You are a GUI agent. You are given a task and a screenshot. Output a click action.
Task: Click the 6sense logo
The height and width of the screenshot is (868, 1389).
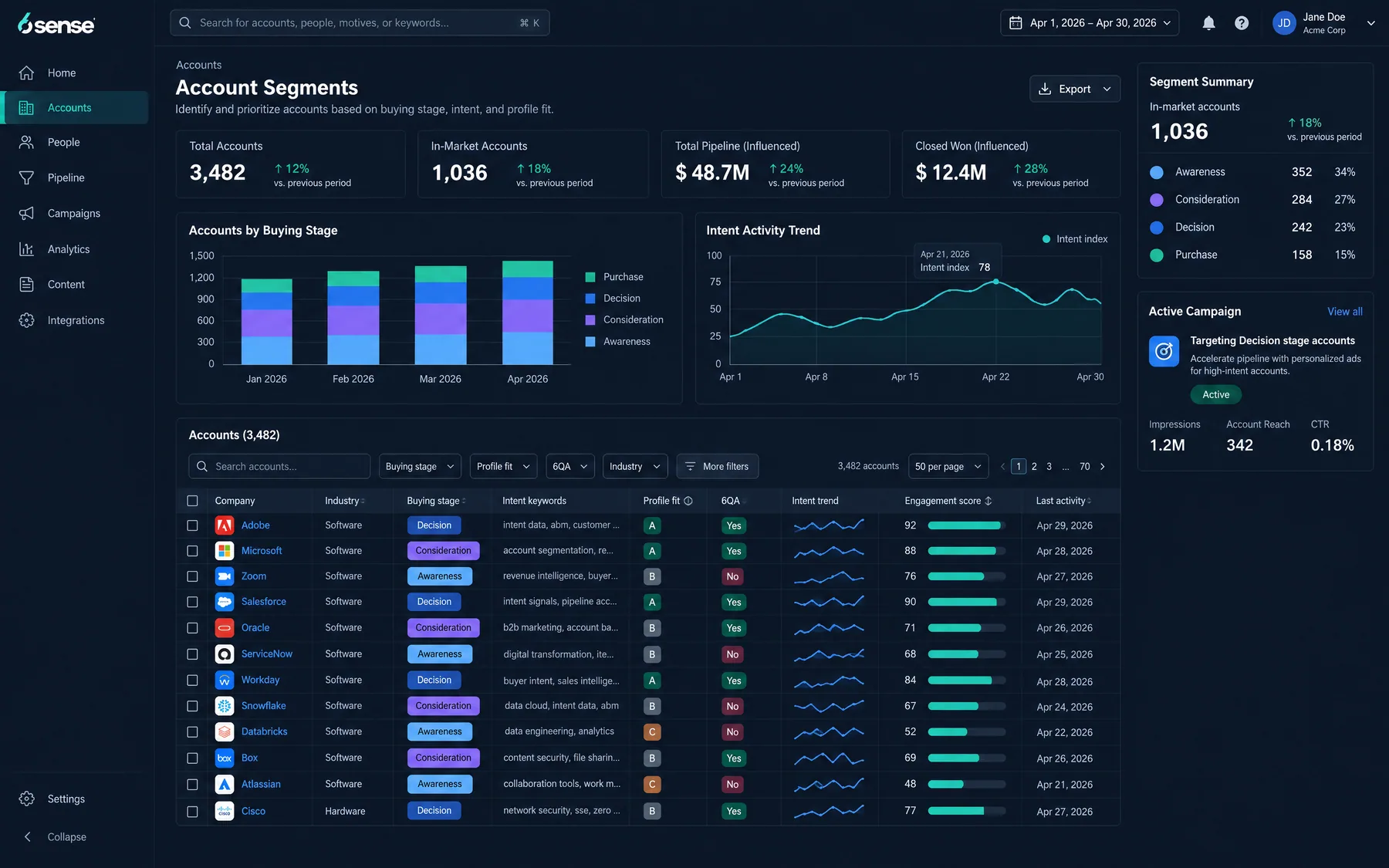tap(56, 24)
